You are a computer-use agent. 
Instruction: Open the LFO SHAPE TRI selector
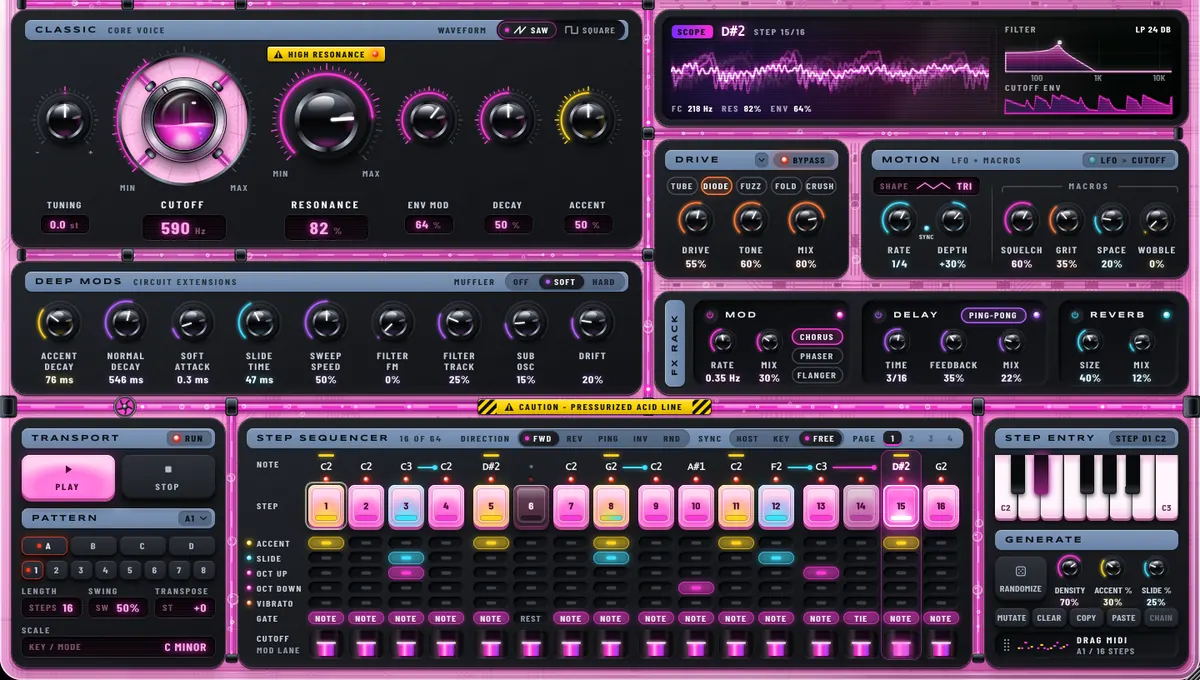[927, 186]
